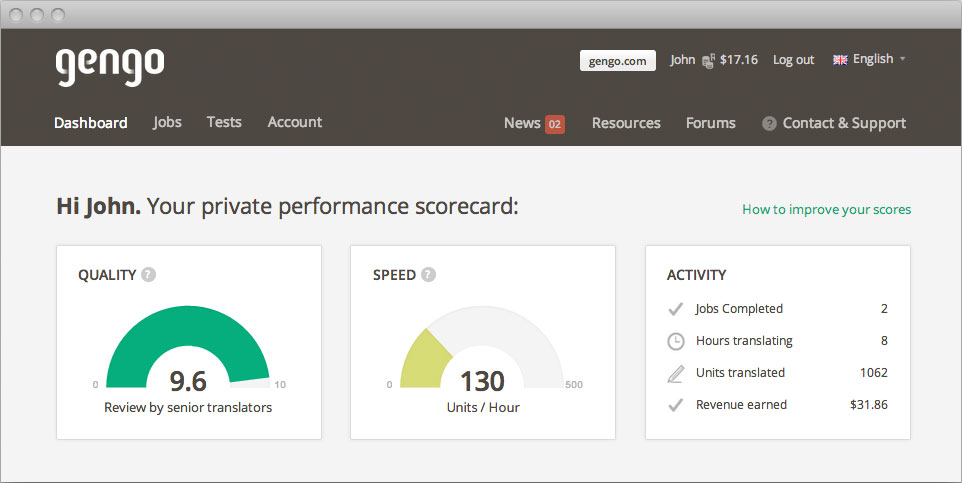Click the Jobs Completed checkmark icon
Image resolution: width=962 pixels, height=483 pixels.
tap(676, 309)
